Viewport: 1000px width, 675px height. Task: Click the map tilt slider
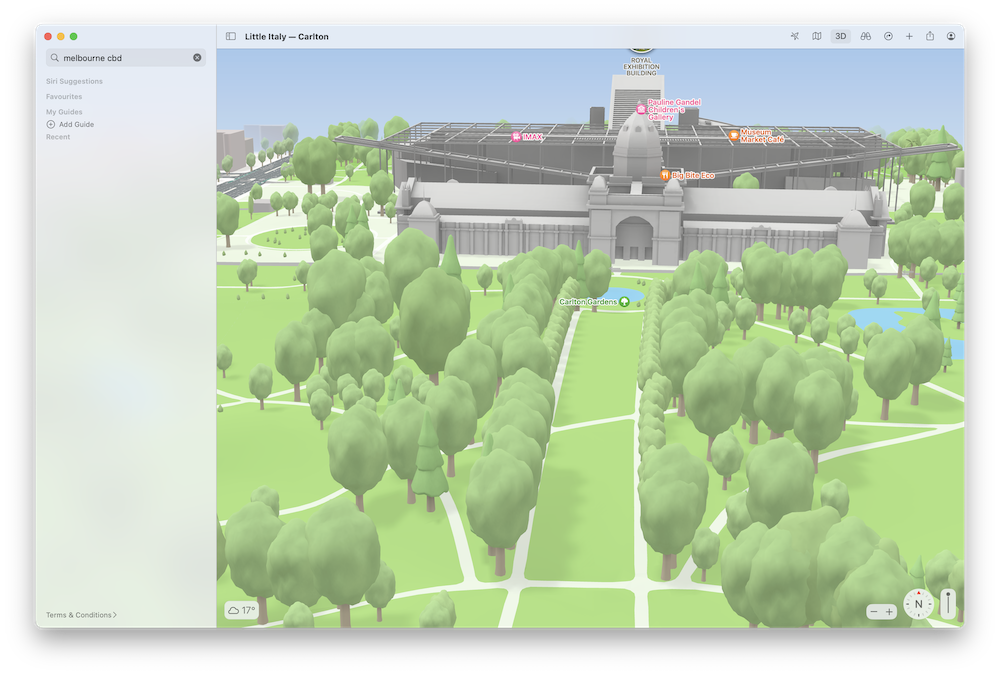click(947, 603)
